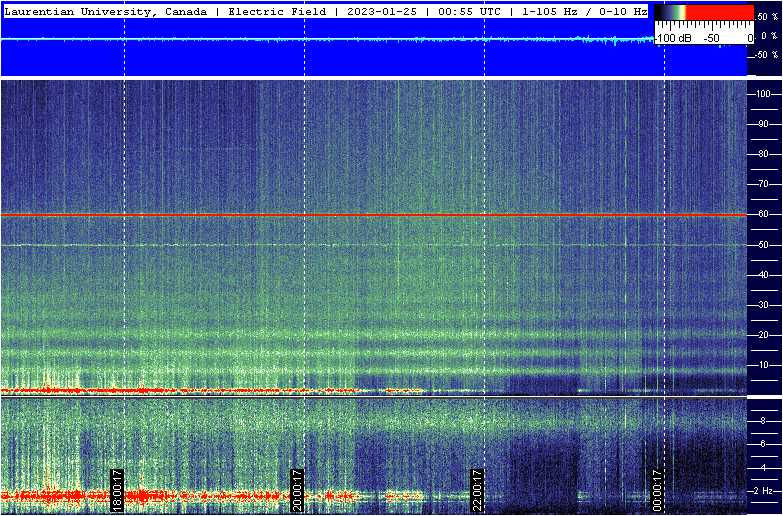783x516 pixels.
Task: Click the dB color scale gradient bar
Action: click(x=703, y=13)
